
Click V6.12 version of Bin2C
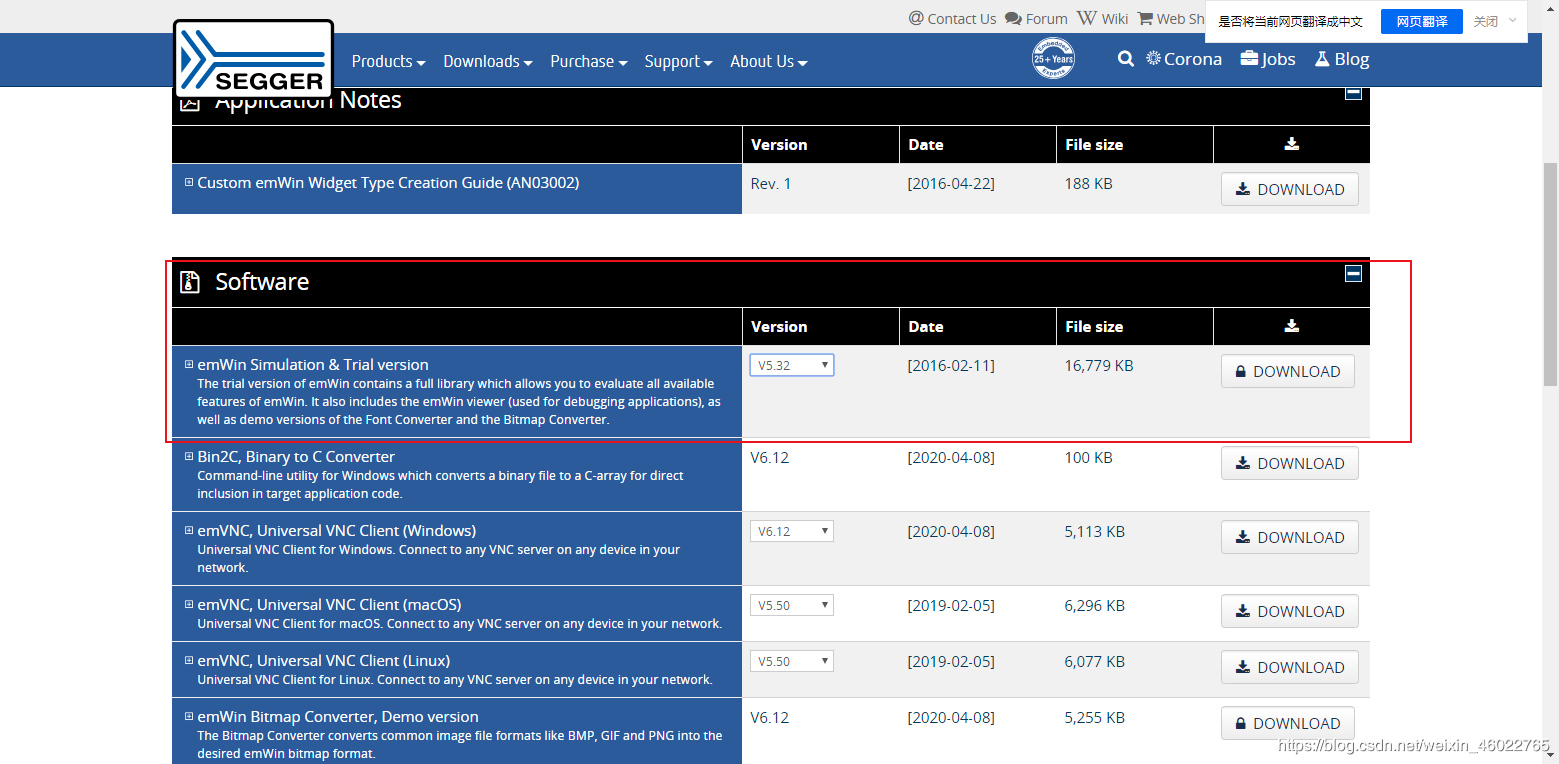point(770,458)
